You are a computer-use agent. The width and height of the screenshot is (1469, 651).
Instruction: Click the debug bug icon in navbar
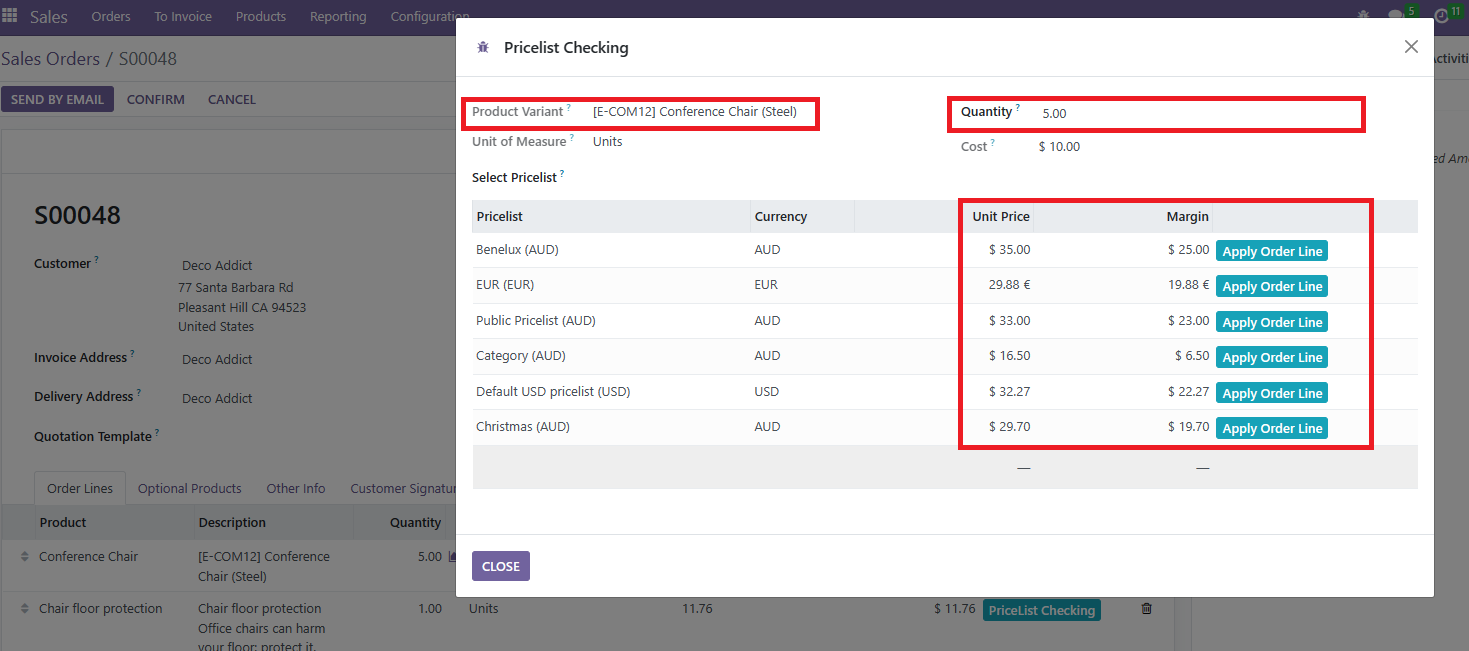pos(1363,17)
